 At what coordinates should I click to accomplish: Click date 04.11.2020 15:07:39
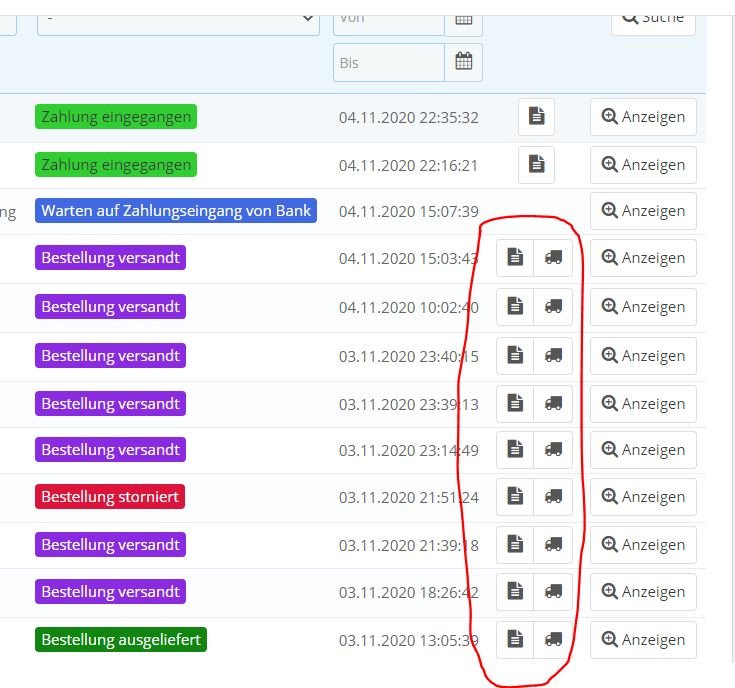[x=409, y=211]
